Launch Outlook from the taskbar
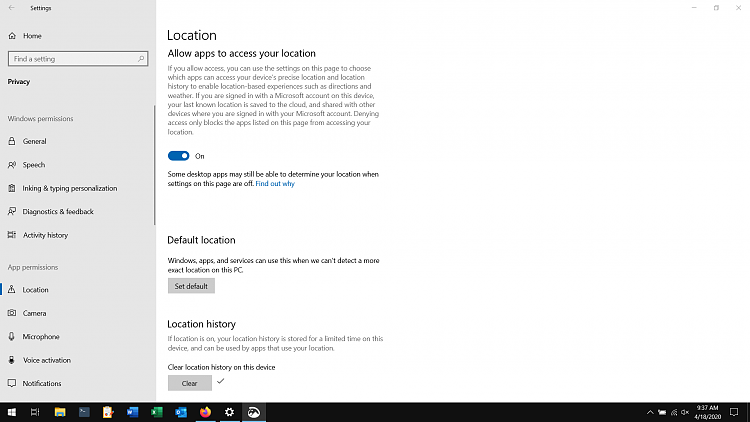750x422 pixels. coord(181,412)
